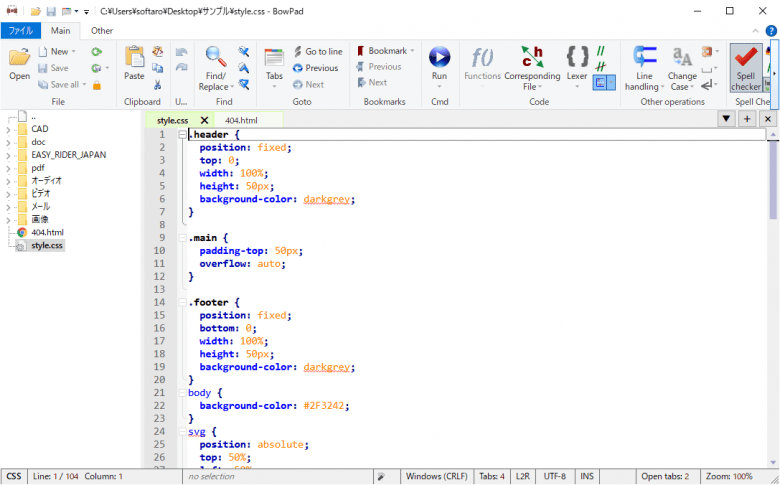Collapse fold marker at body line
This screenshot has width=780, height=485.
183,393
